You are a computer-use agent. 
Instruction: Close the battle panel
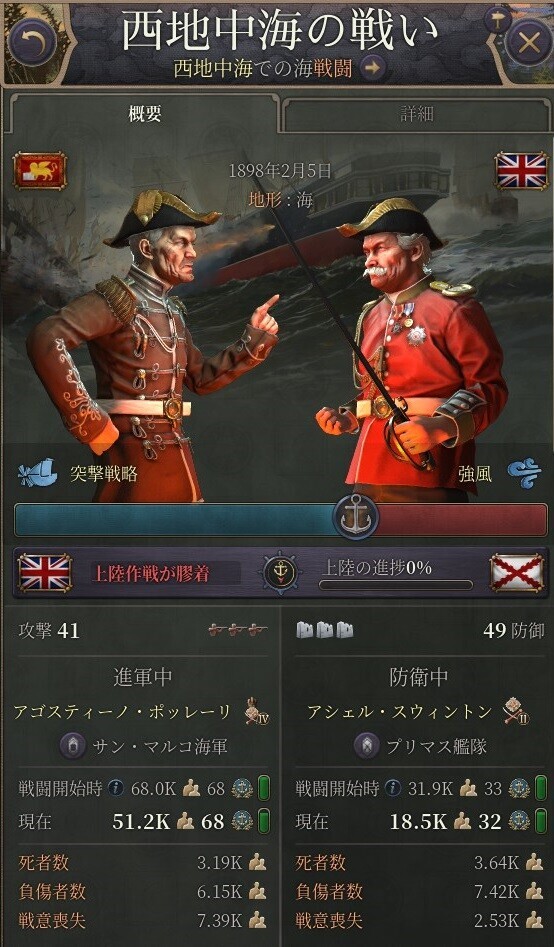(528, 42)
